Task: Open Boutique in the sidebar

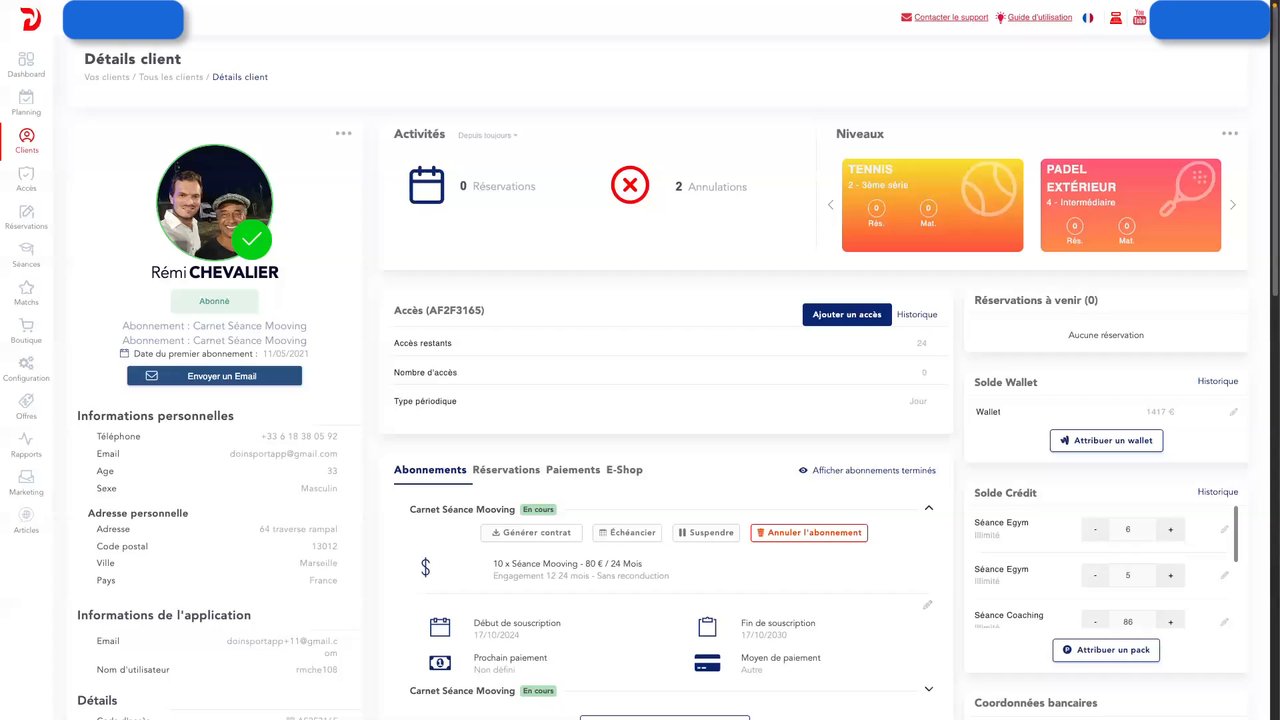Action: point(26,331)
